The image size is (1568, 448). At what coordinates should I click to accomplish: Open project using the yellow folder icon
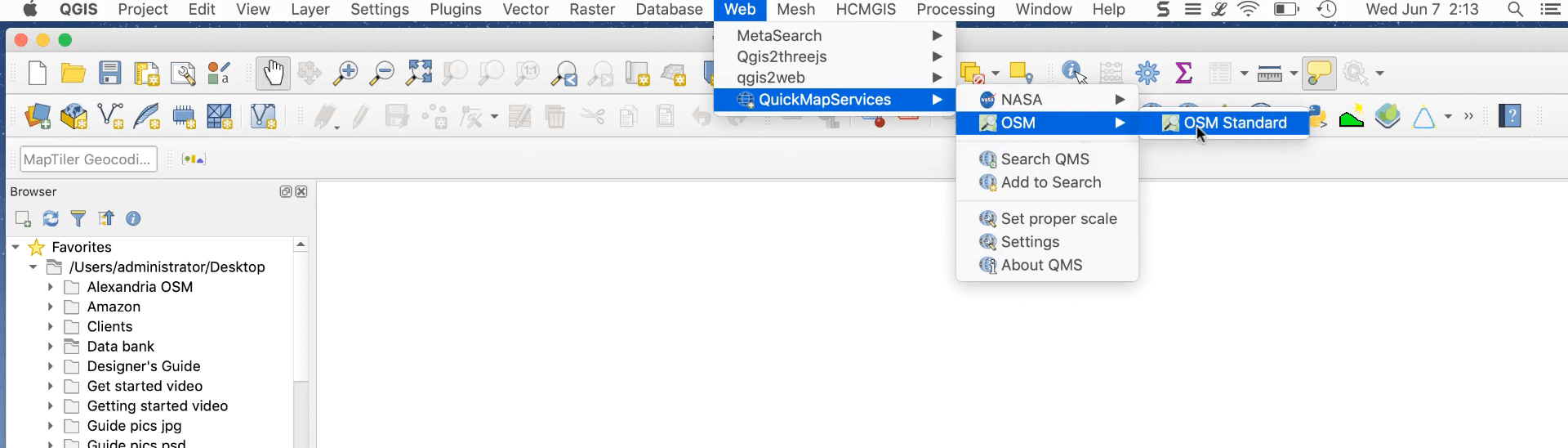point(73,74)
